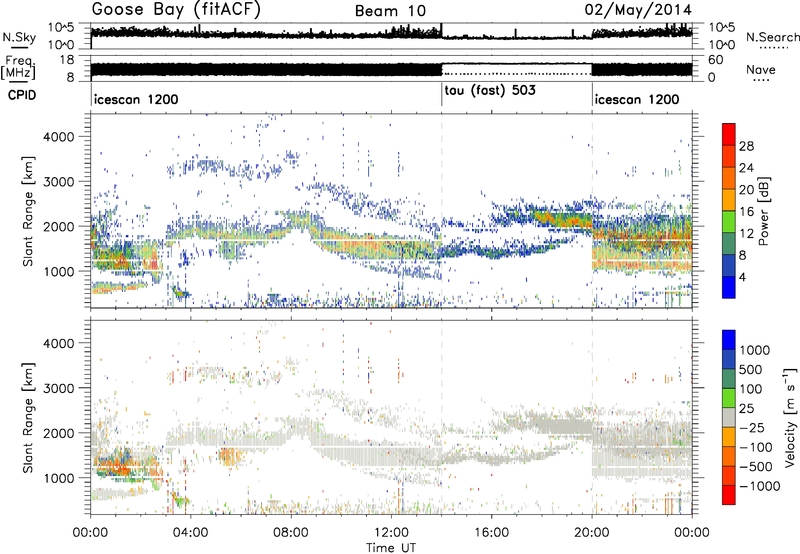The height and width of the screenshot is (554, 800).
Task: Click the 'Nave' legend label
Action: point(761,69)
